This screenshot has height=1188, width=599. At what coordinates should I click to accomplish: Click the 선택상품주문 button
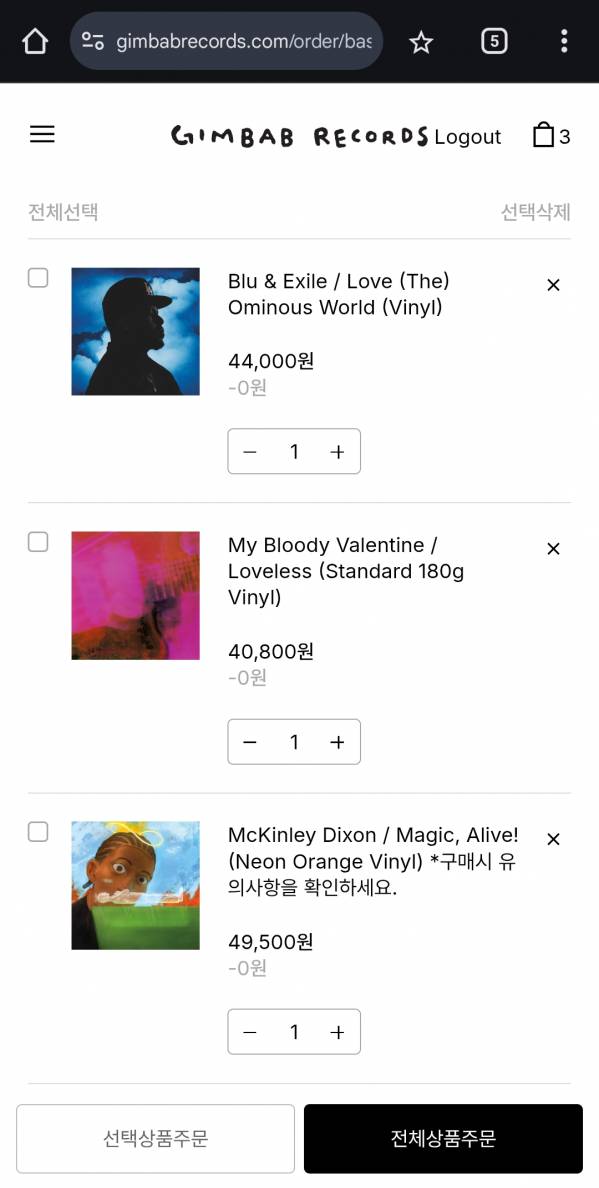pos(155,1139)
